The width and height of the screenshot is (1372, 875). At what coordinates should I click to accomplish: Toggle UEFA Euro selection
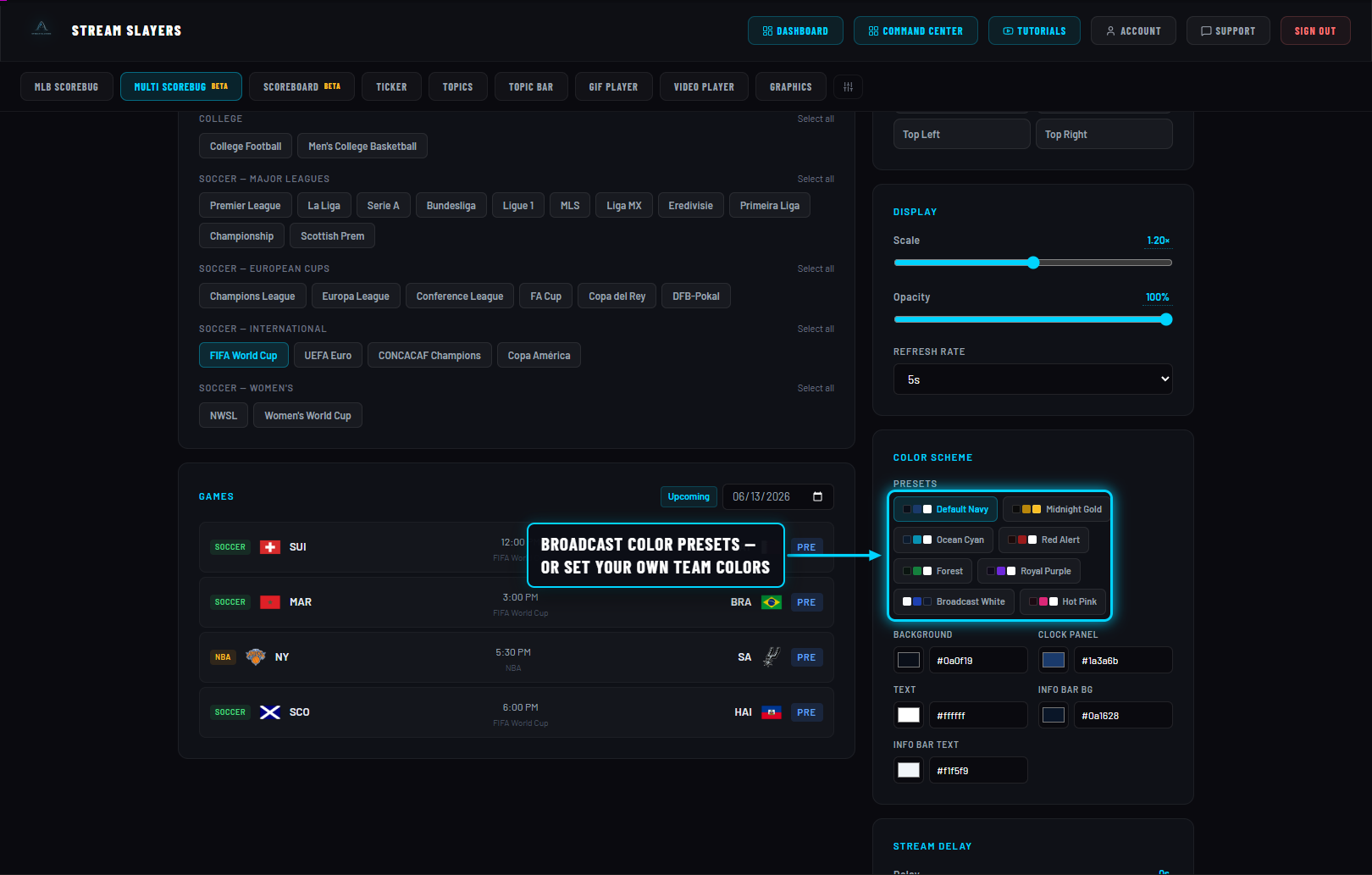(x=328, y=356)
